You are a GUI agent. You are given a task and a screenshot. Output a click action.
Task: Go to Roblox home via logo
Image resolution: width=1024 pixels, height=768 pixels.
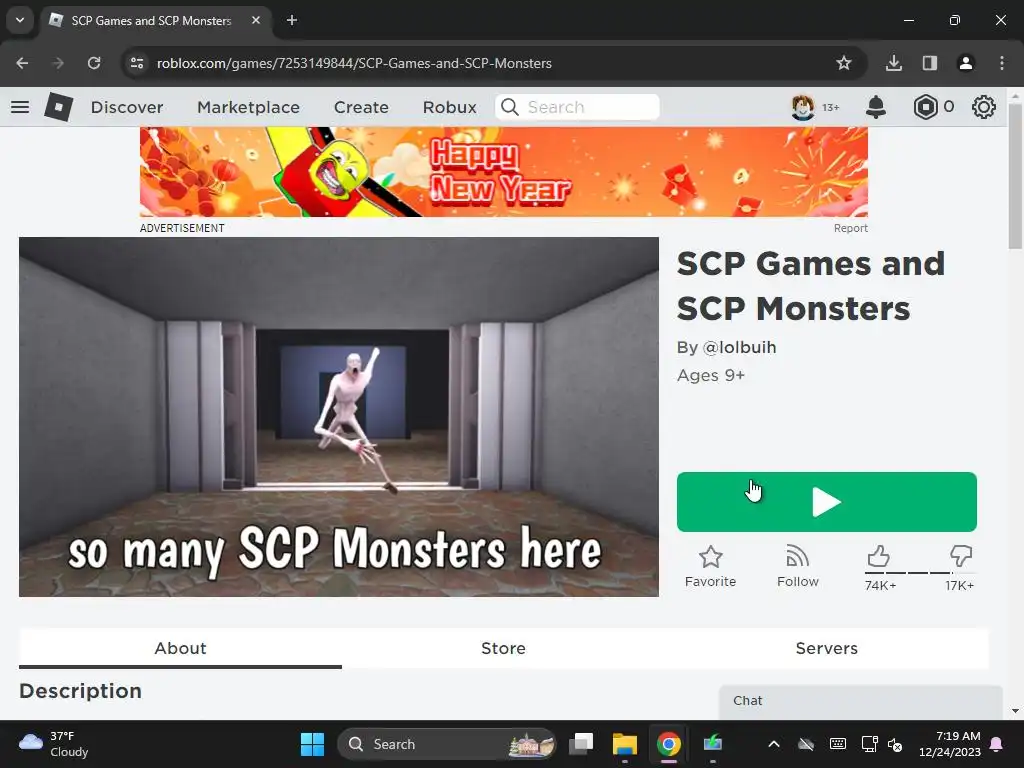(59, 107)
